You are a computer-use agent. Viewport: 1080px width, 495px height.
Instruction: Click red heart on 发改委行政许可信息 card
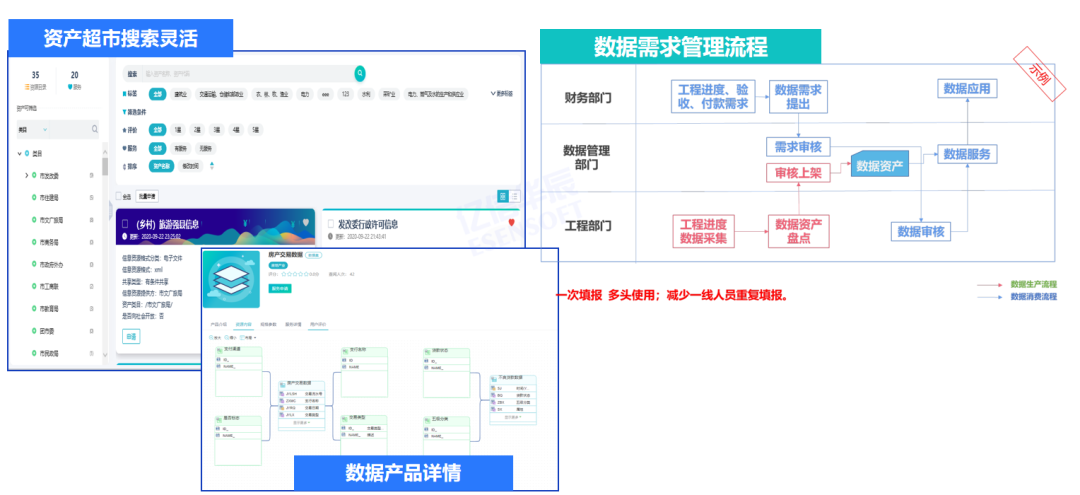(x=511, y=223)
